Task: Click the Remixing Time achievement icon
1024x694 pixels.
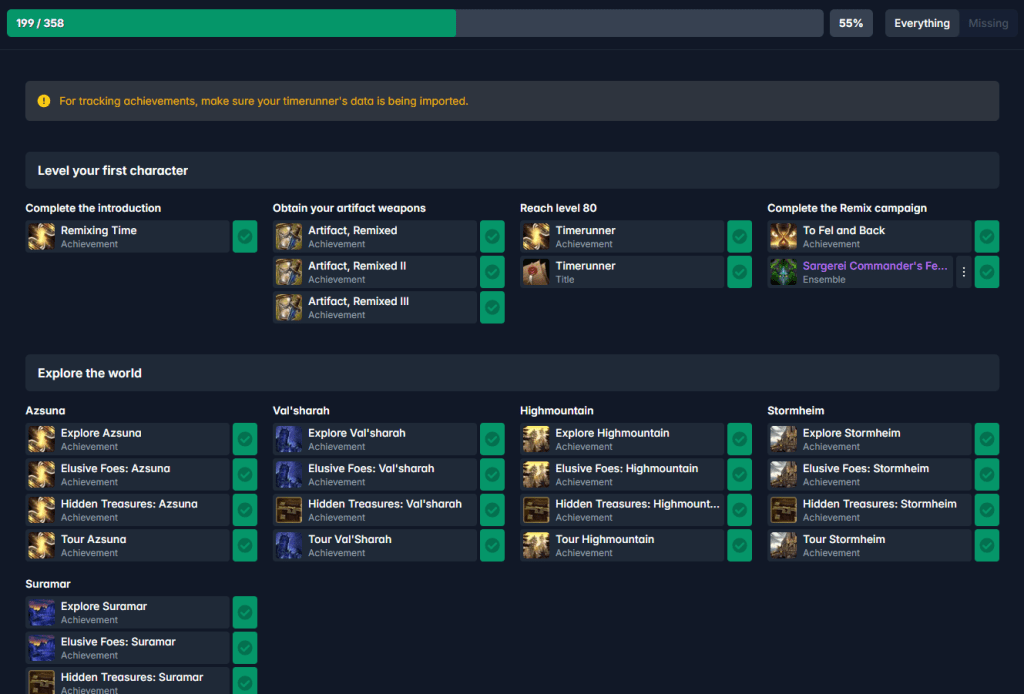Action: (41, 237)
